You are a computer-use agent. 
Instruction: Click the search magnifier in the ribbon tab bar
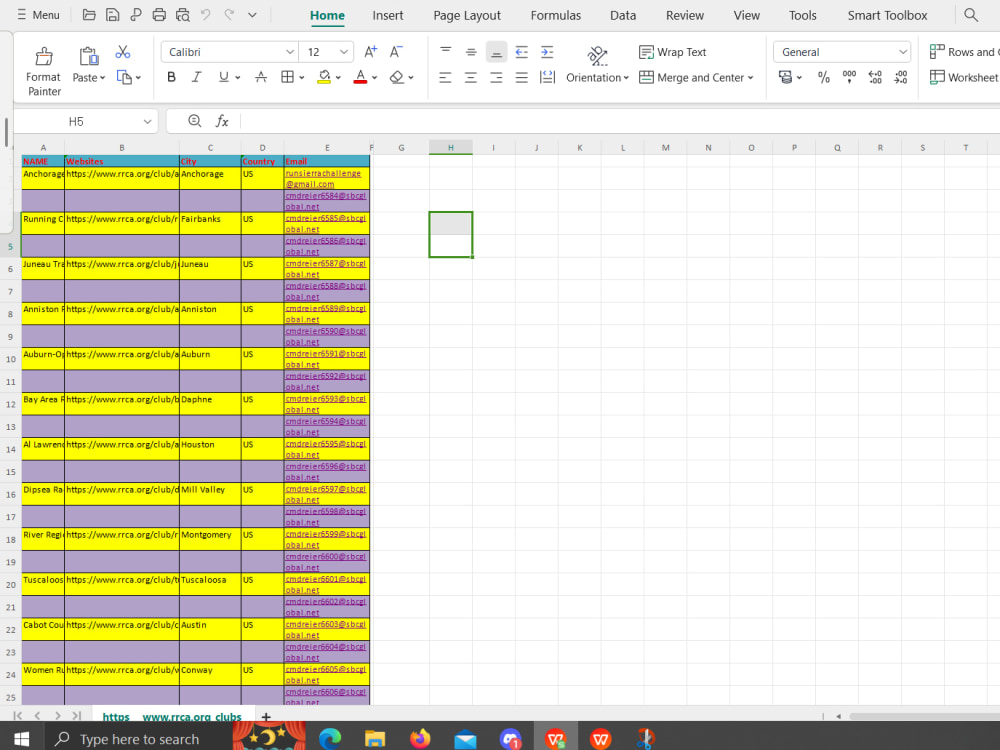(971, 15)
